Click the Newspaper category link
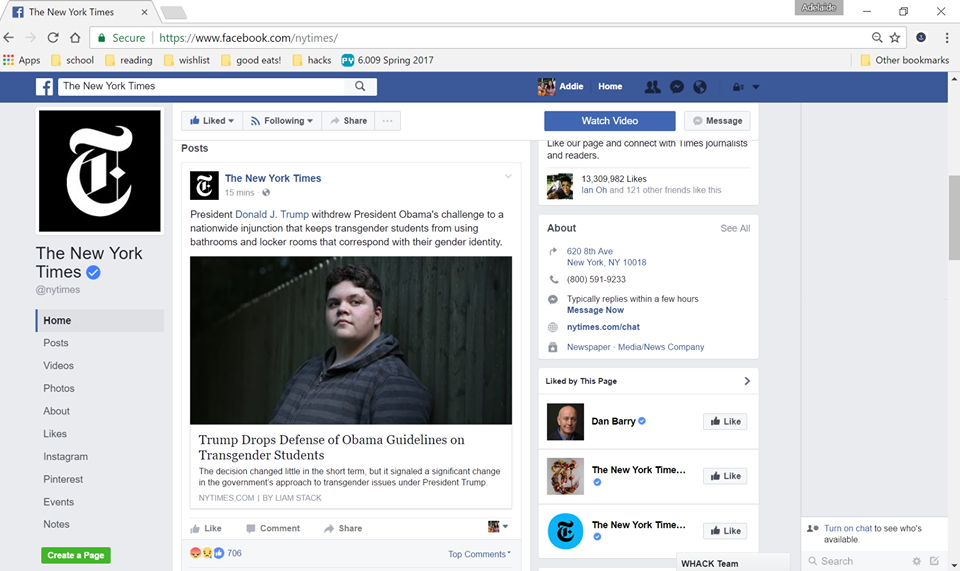The image size is (960, 571). [x=588, y=347]
